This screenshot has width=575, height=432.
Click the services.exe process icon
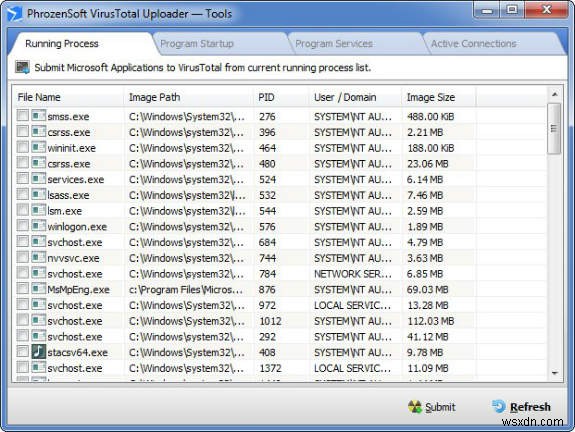(39, 179)
